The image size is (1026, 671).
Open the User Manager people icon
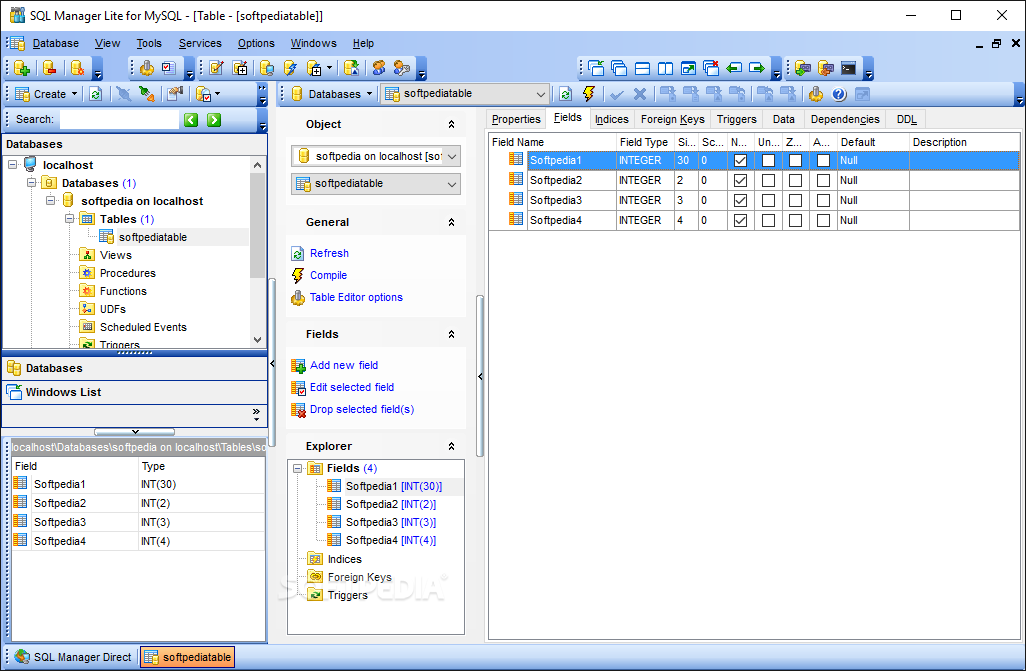379,68
